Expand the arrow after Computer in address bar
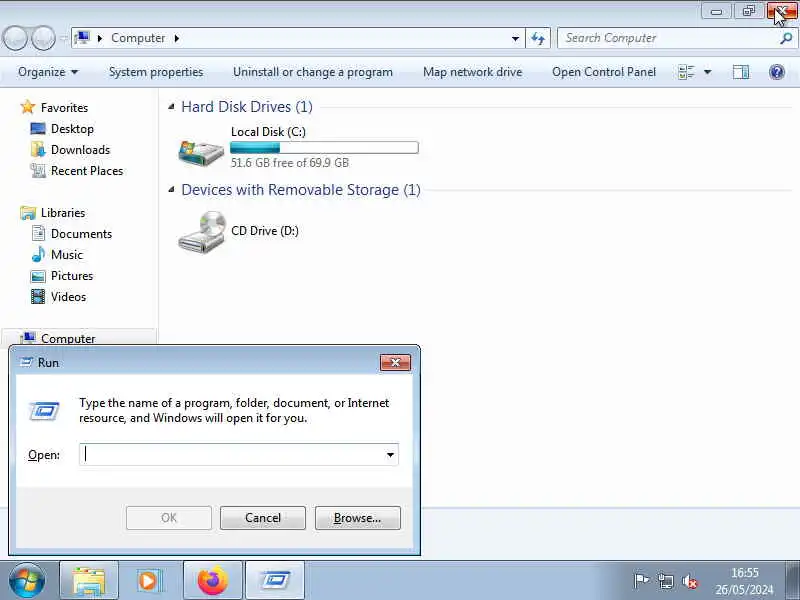800x600 pixels. click(177, 38)
